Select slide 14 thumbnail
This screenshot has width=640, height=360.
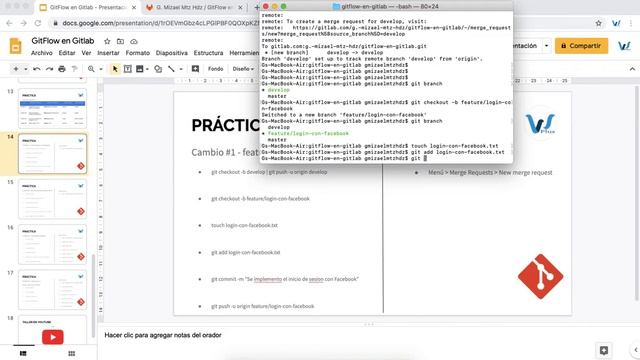[x=52, y=153]
